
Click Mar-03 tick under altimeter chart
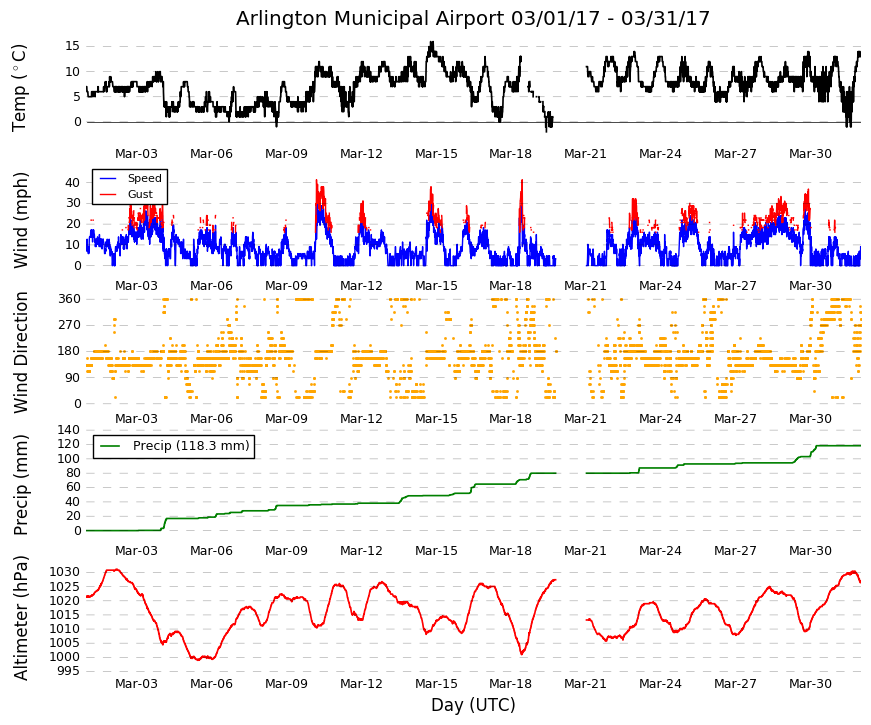pyautogui.click(x=136, y=684)
